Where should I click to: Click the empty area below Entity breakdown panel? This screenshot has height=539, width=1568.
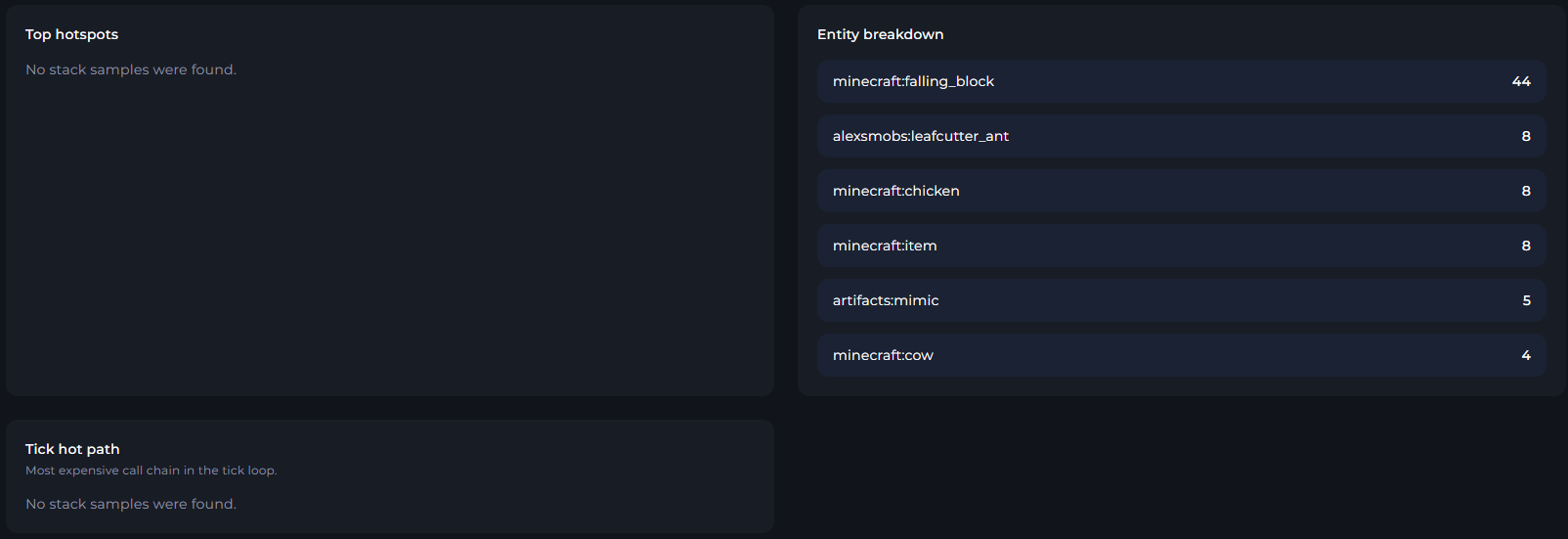1181,470
